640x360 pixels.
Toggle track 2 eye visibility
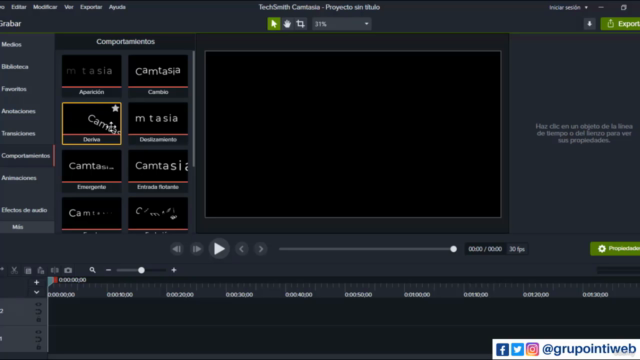(38, 304)
